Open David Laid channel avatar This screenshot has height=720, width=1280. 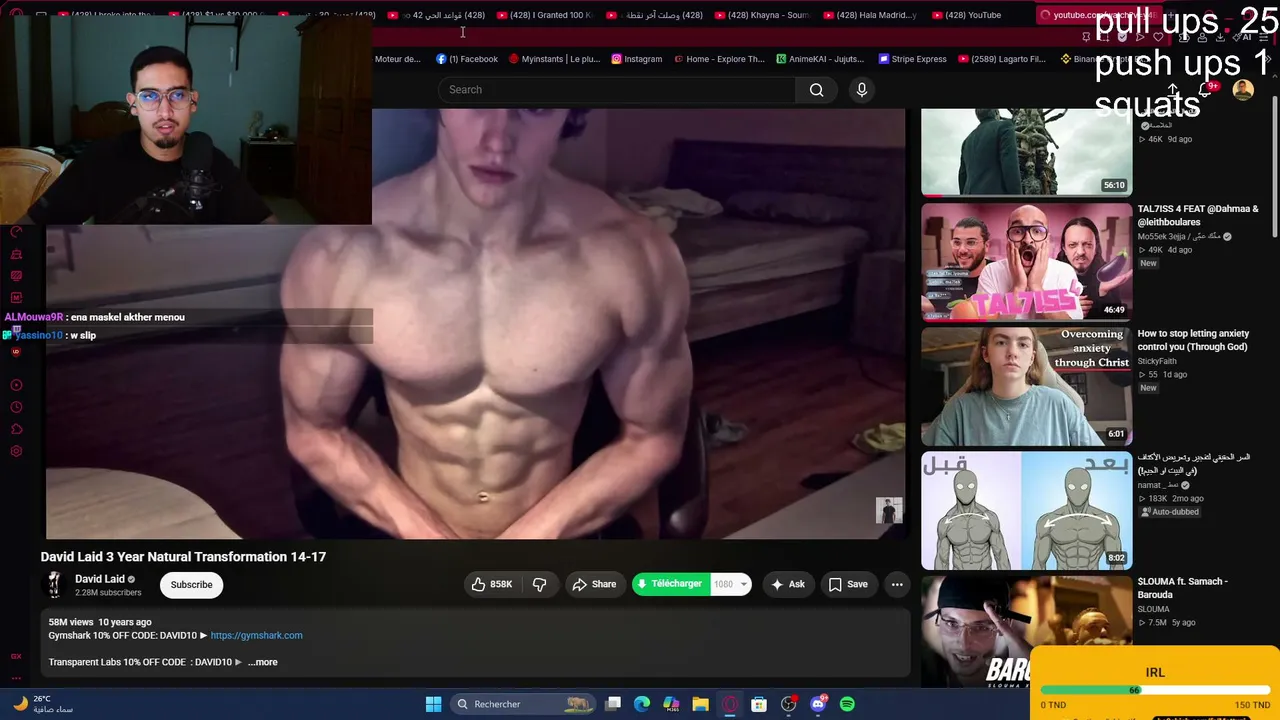54,585
